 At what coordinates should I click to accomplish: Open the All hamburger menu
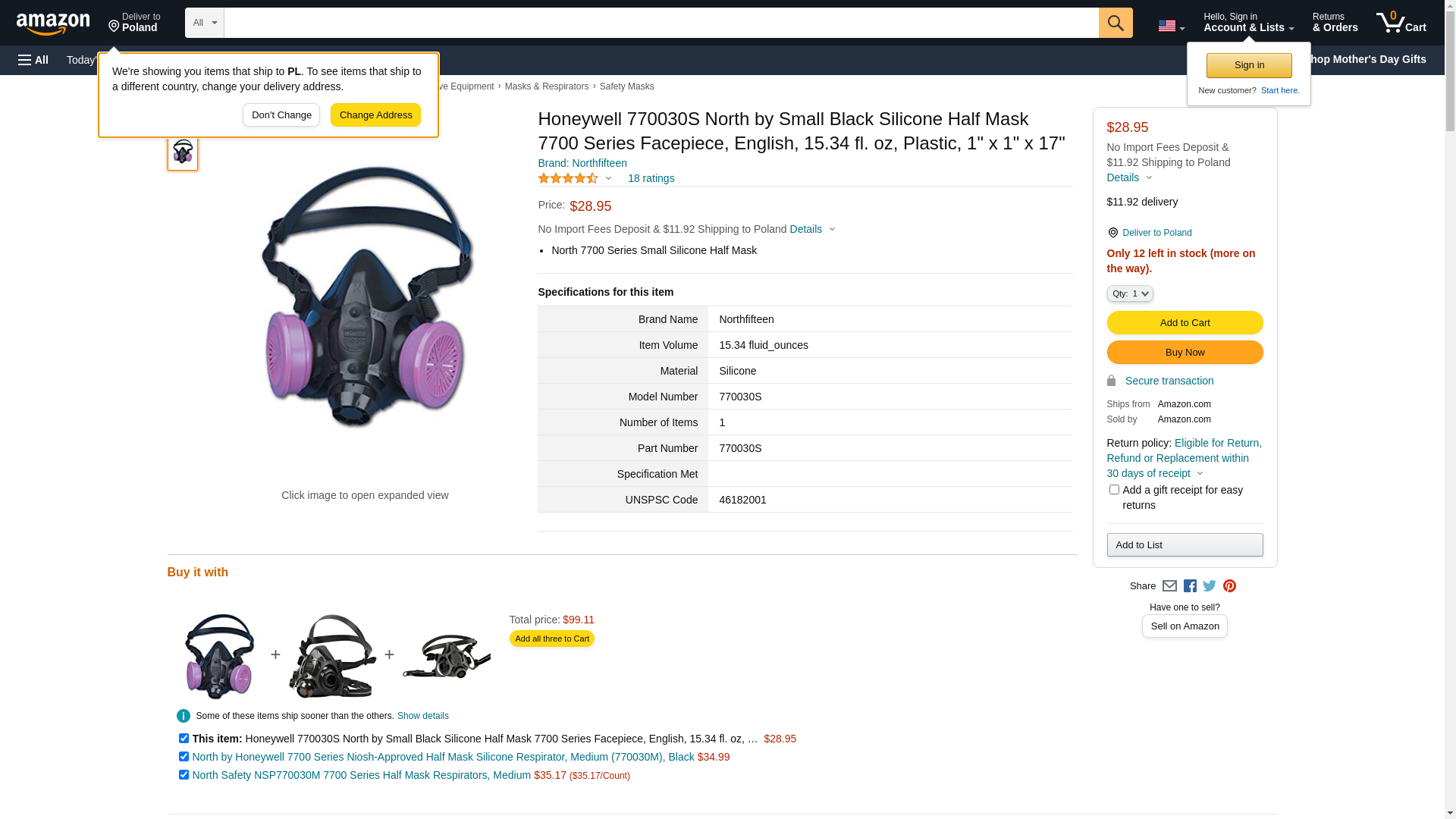33,60
